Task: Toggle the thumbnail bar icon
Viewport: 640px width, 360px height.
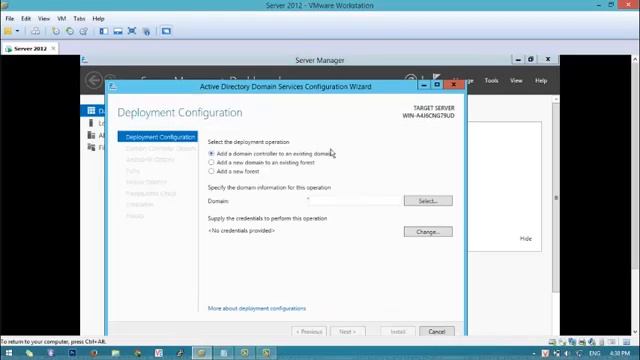Action: 118,31
